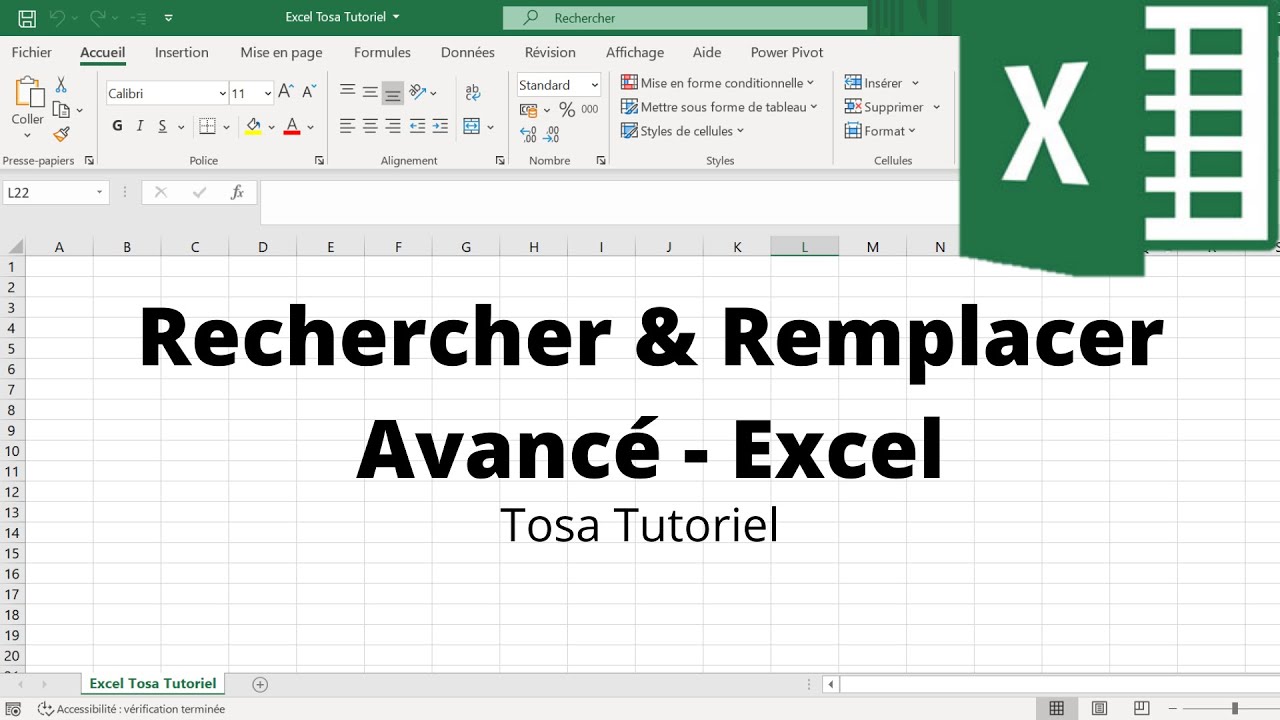Click the Redo arrow icon
Image resolution: width=1280 pixels, height=720 pixels.
(x=98, y=18)
